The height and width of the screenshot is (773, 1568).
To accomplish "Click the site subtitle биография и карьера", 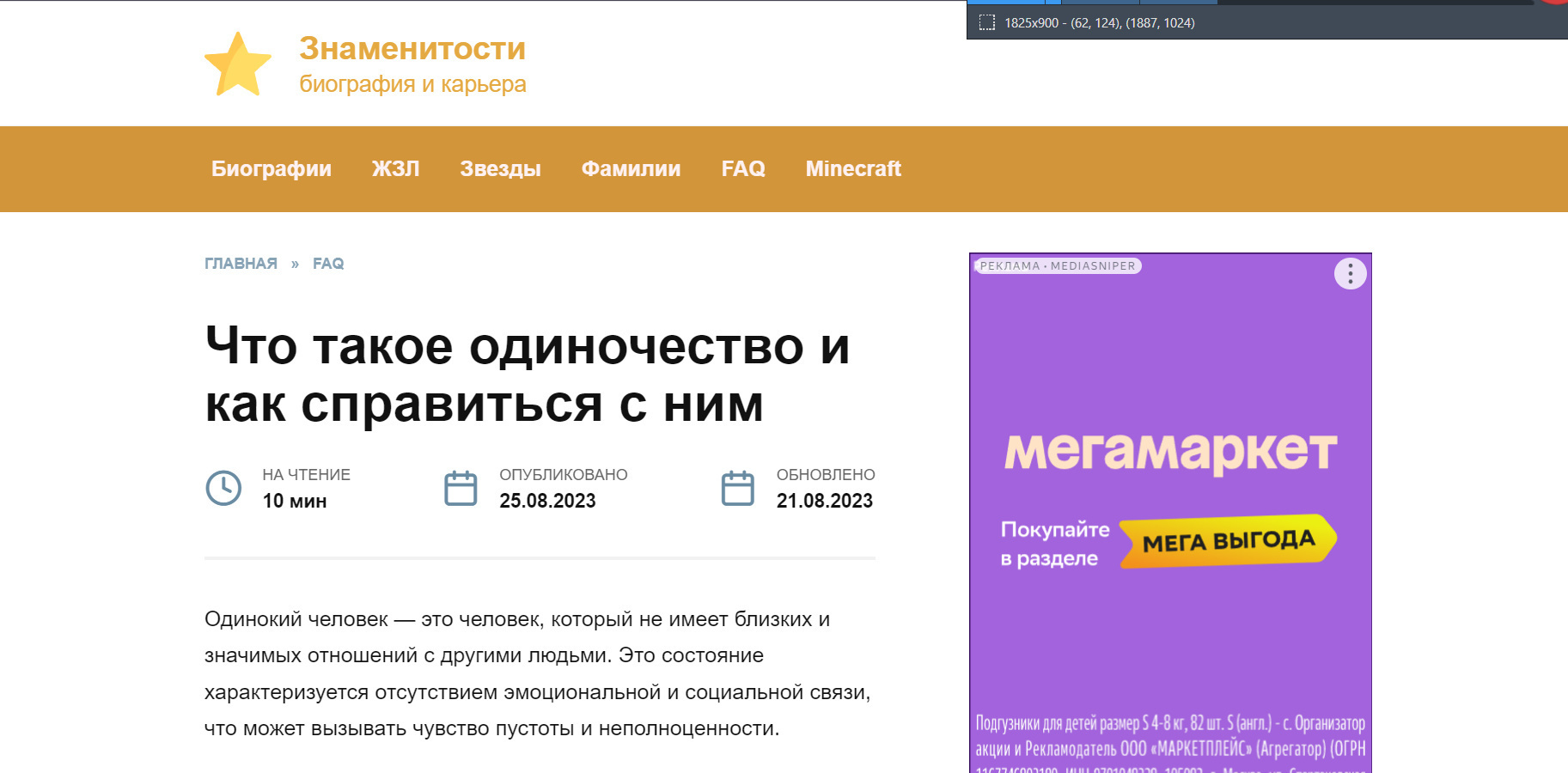I will click(x=412, y=84).
